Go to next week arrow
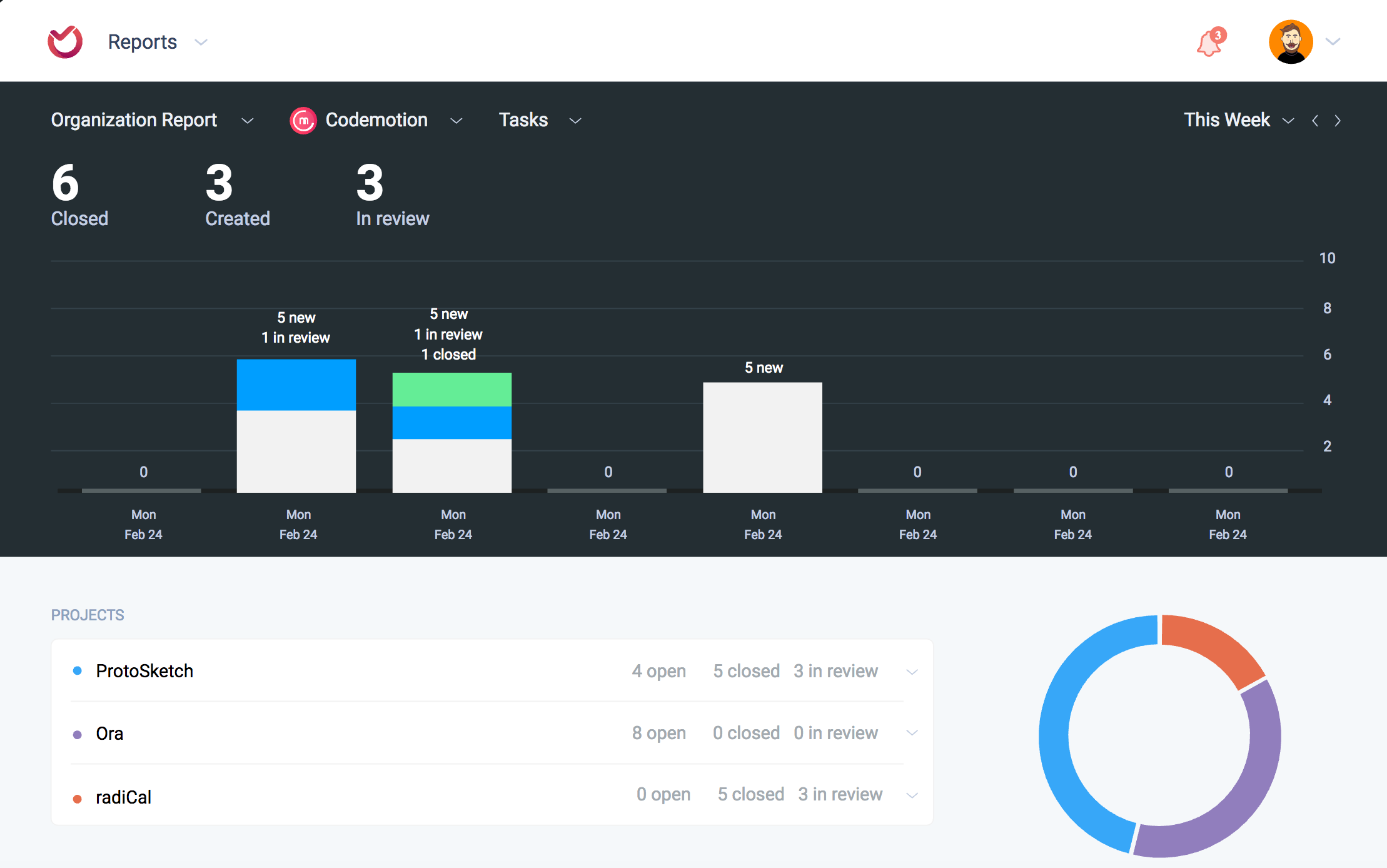1387x868 pixels. (1338, 121)
